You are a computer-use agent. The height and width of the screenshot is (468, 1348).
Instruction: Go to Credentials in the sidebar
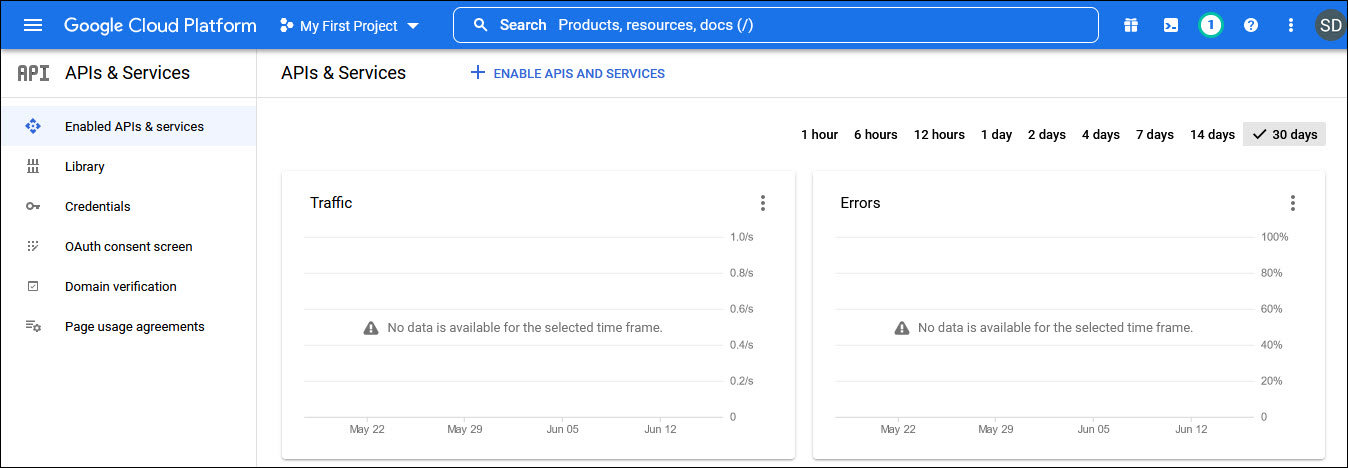97,206
